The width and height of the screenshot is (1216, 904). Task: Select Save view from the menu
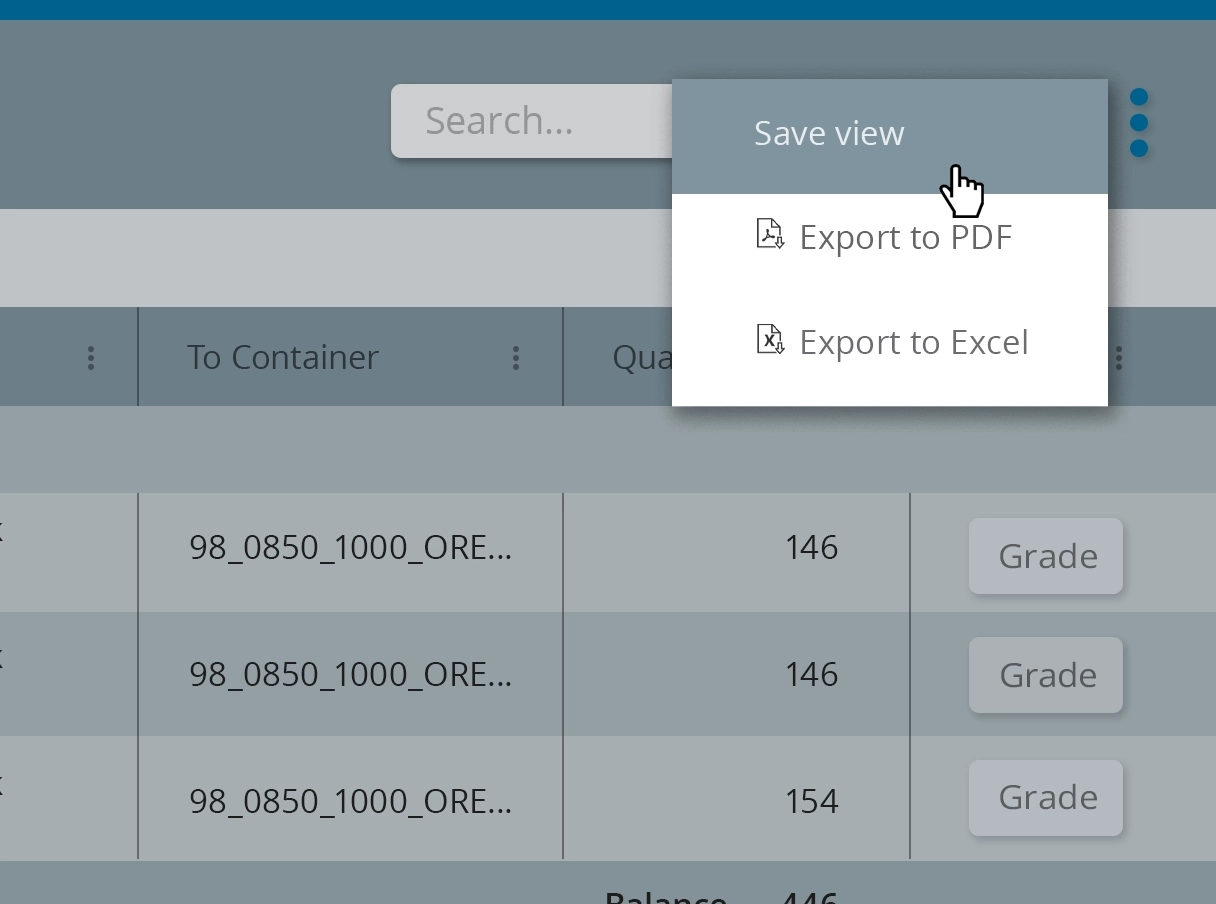829,134
